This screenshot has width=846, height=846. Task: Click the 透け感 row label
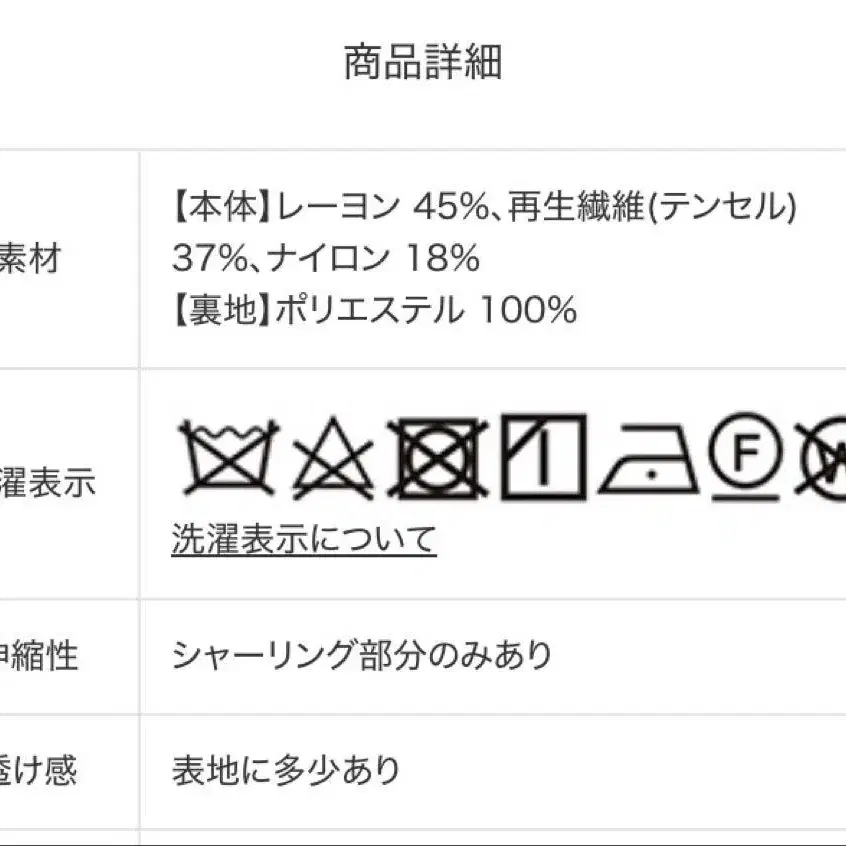(x=38, y=769)
